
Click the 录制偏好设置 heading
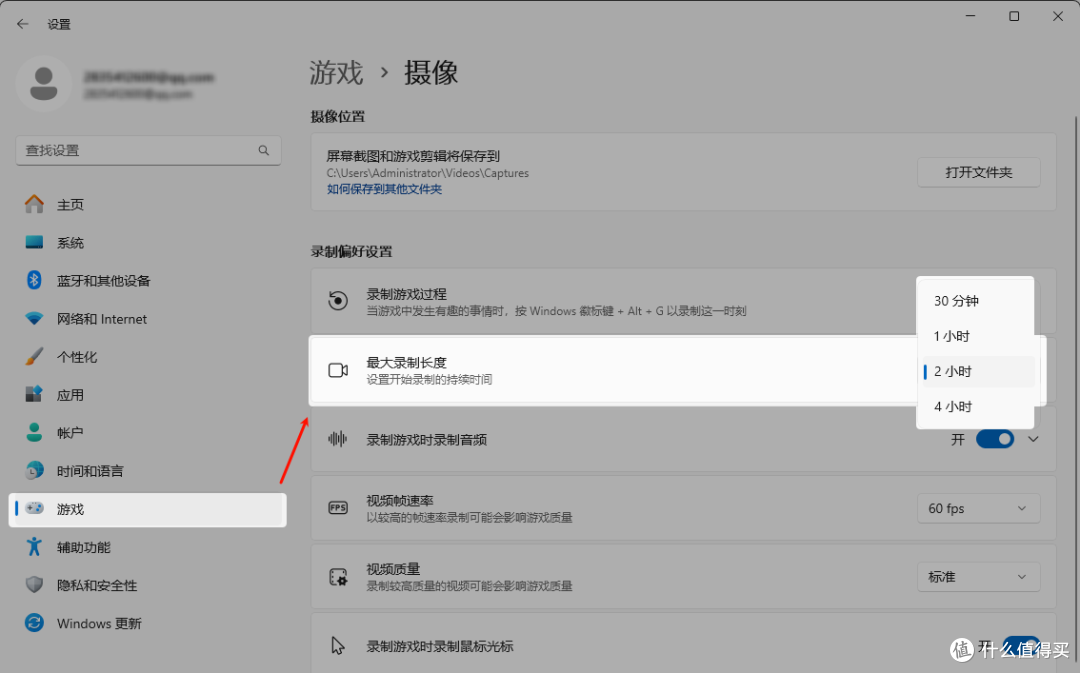point(351,251)
